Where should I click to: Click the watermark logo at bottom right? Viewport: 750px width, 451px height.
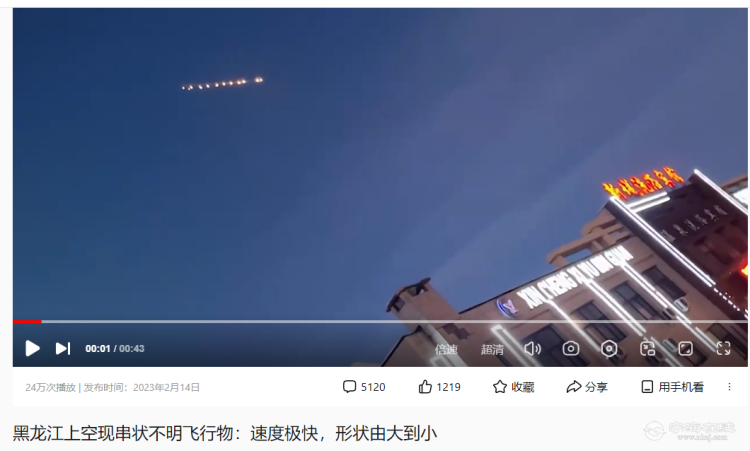[689, 430]
